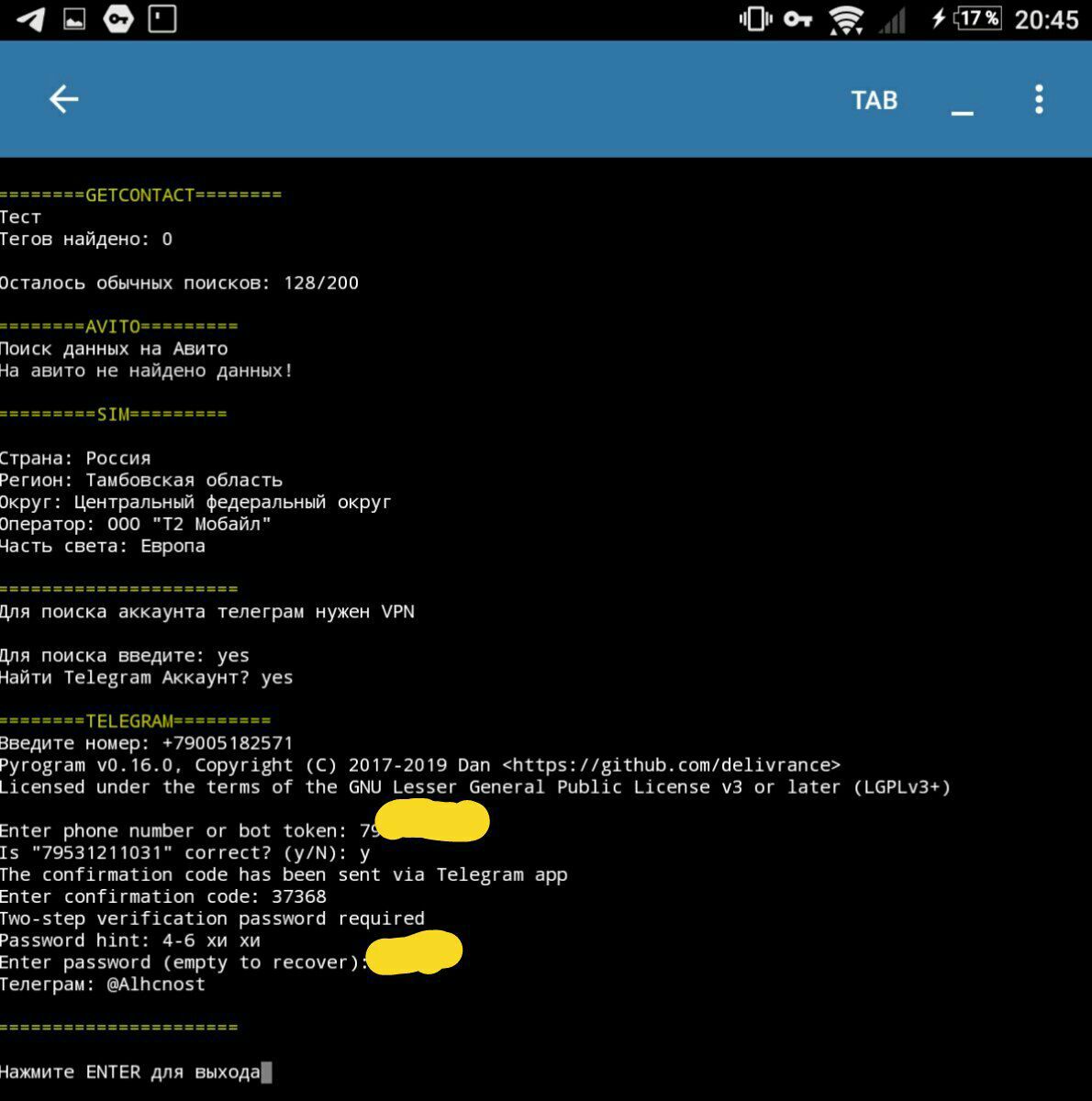Click the 'Оператор: ООО "Т2 Мобайл"' line
The image size is (1092, 1101).
coord(136,524)
